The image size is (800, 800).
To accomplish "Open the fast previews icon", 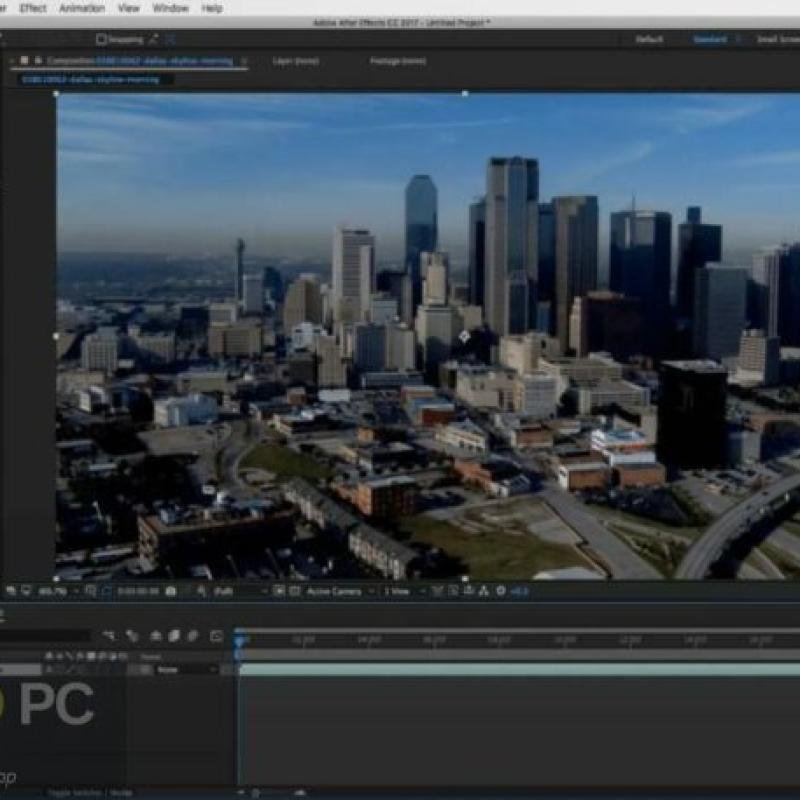I will coord(453,591).
